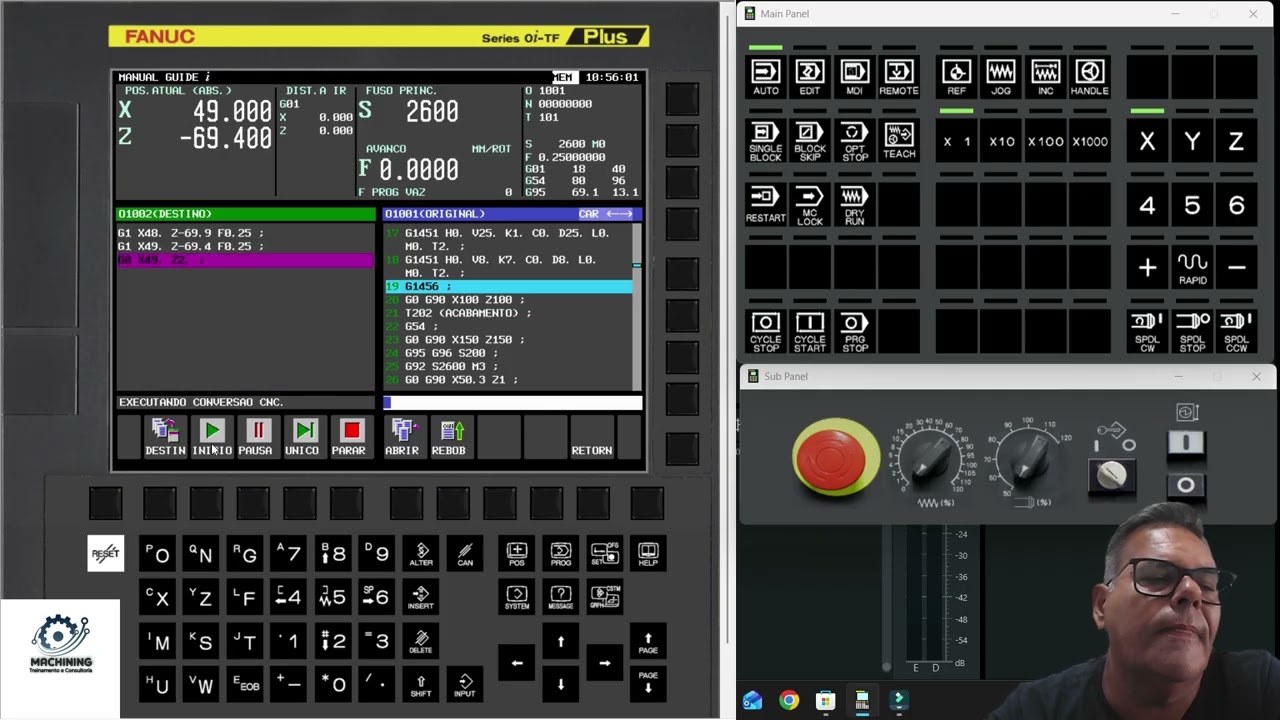Toggle MC LOCK machine lock
Viewport: 1280px width, 720px height.
(810, 205)
